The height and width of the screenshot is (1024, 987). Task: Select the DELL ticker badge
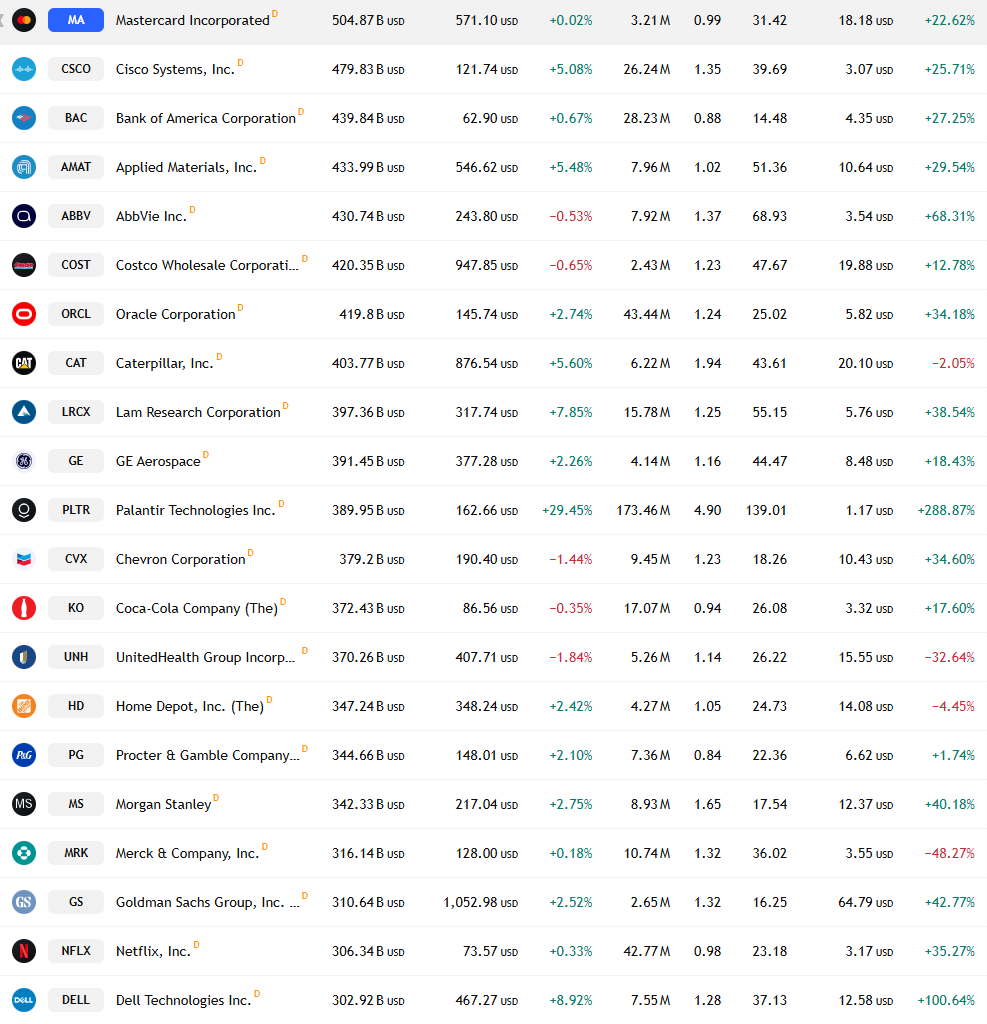pos(76,1000)
